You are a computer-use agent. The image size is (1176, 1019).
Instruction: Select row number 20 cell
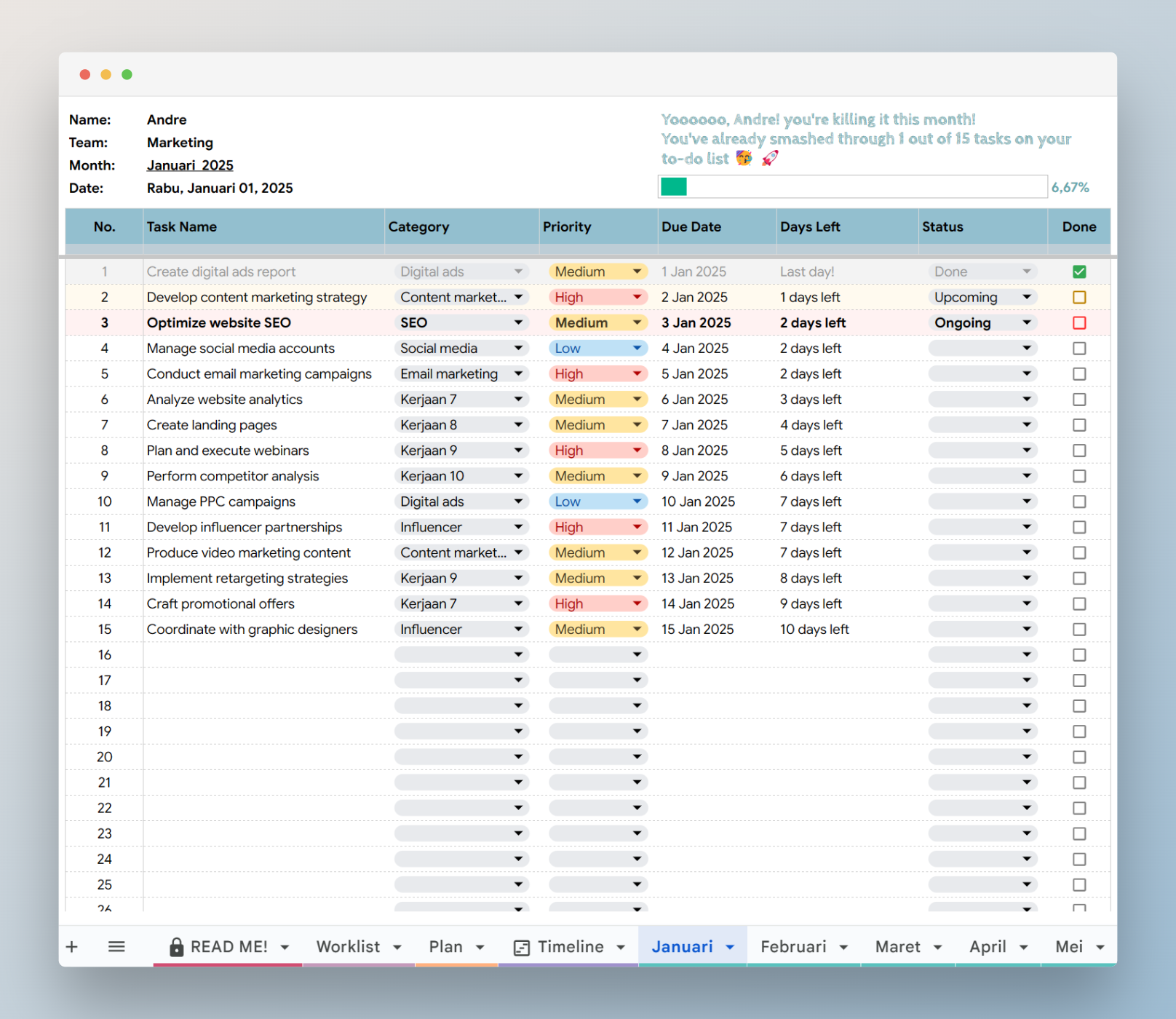(x=105, y=757)
